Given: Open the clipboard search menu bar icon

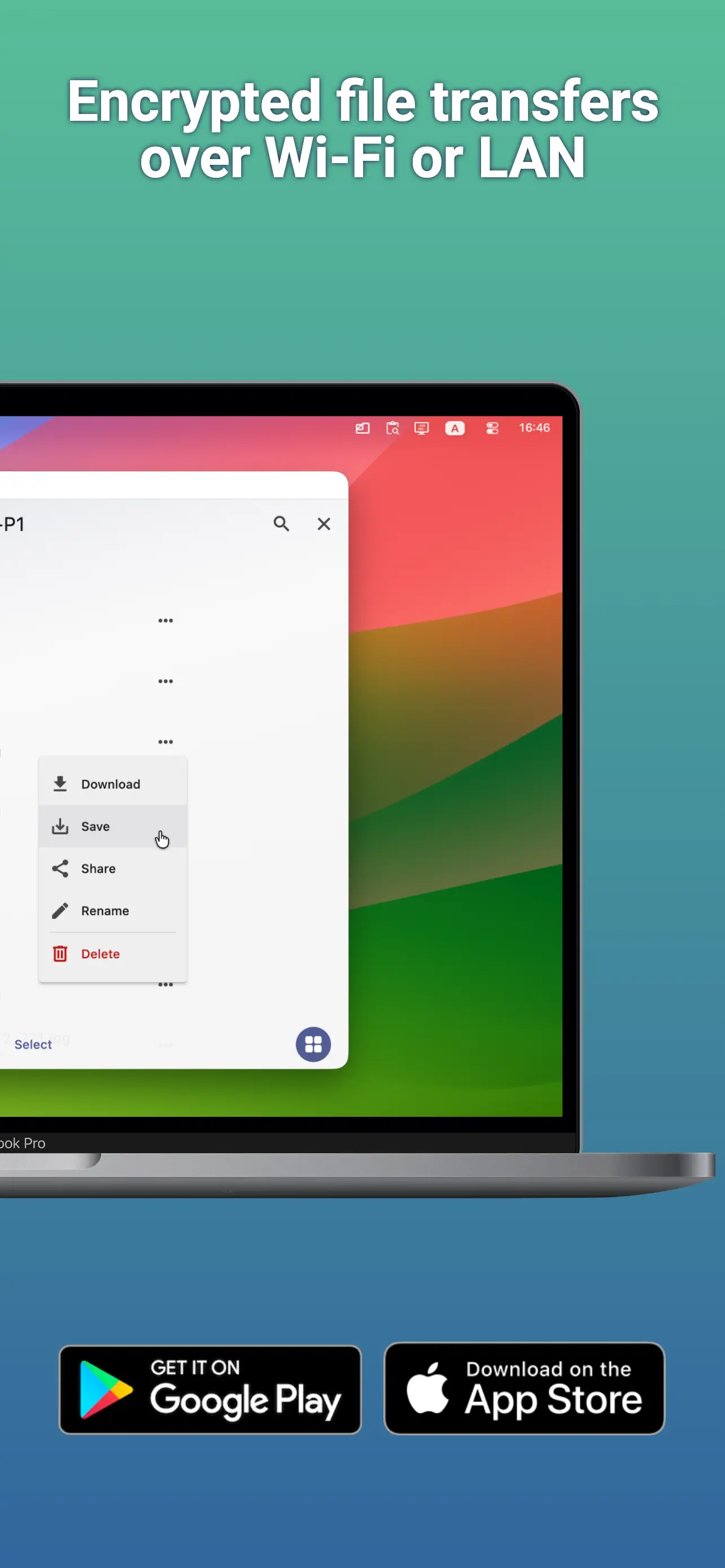Looking at the screenshot, I should [392, 428].
